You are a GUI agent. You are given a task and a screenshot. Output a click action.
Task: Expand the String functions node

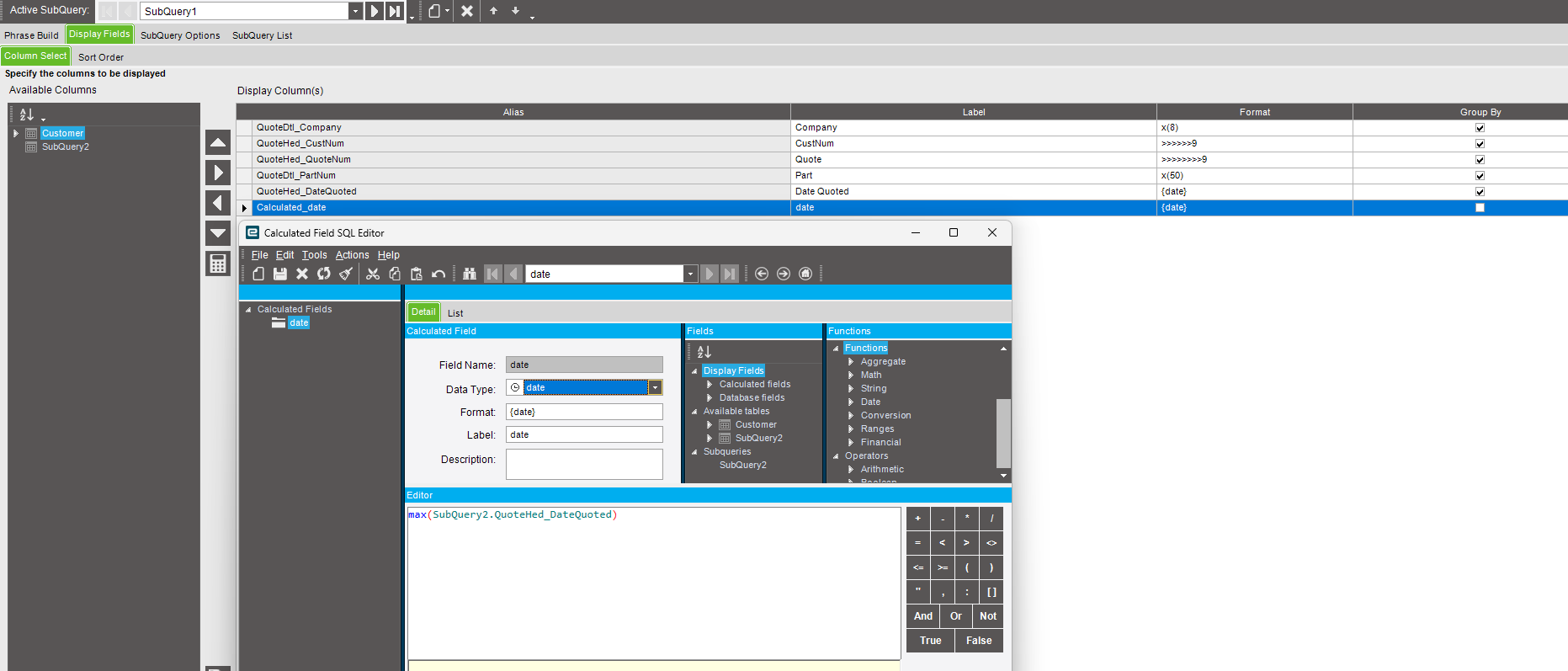[851, 389]
